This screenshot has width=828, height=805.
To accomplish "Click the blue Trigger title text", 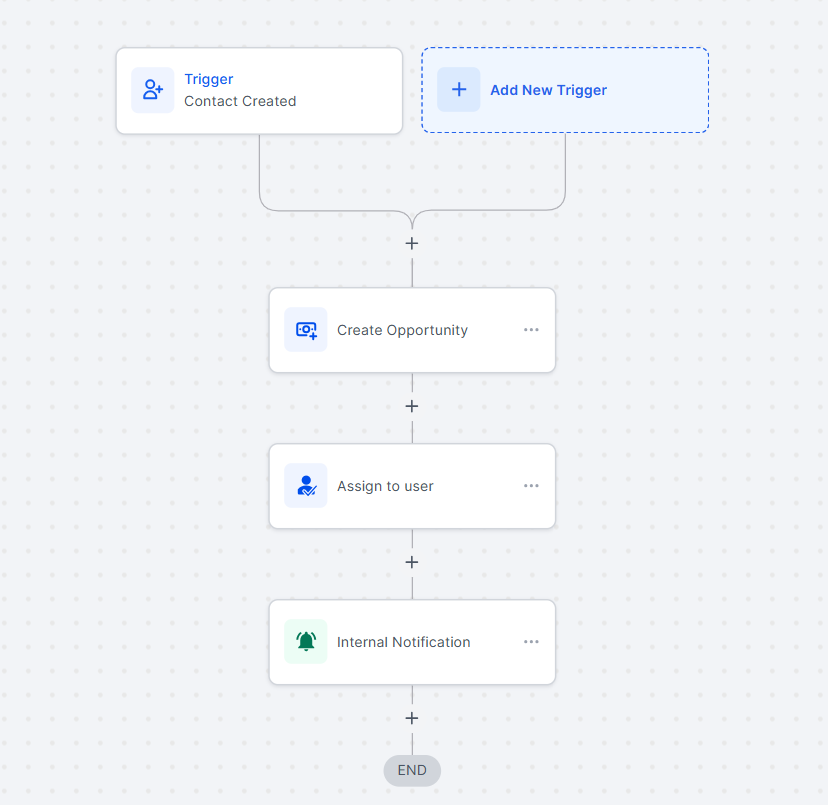I will pyautogui.click(x=209, y=79).
